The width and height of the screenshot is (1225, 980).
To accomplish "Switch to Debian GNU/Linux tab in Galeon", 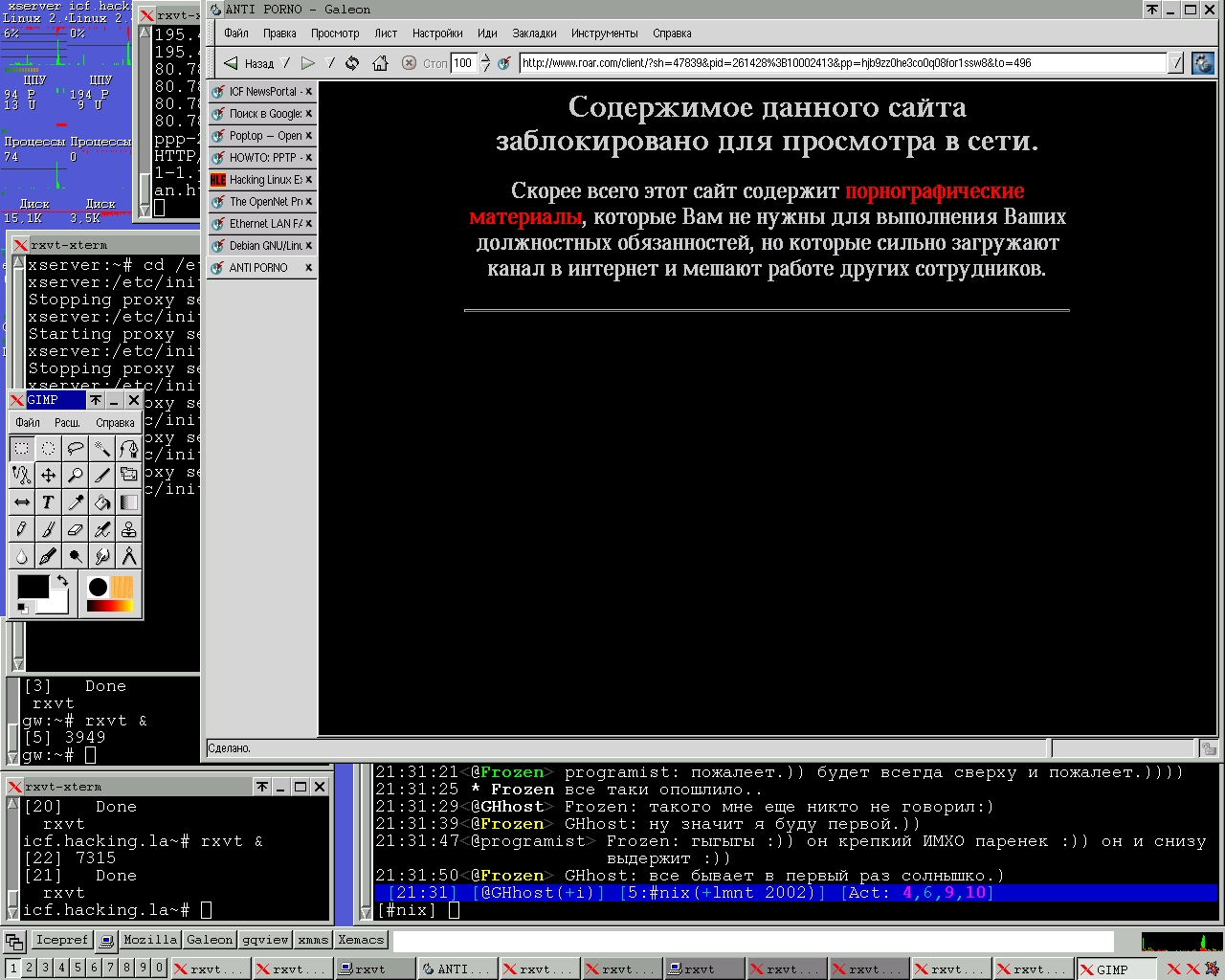I will point(262,246).
